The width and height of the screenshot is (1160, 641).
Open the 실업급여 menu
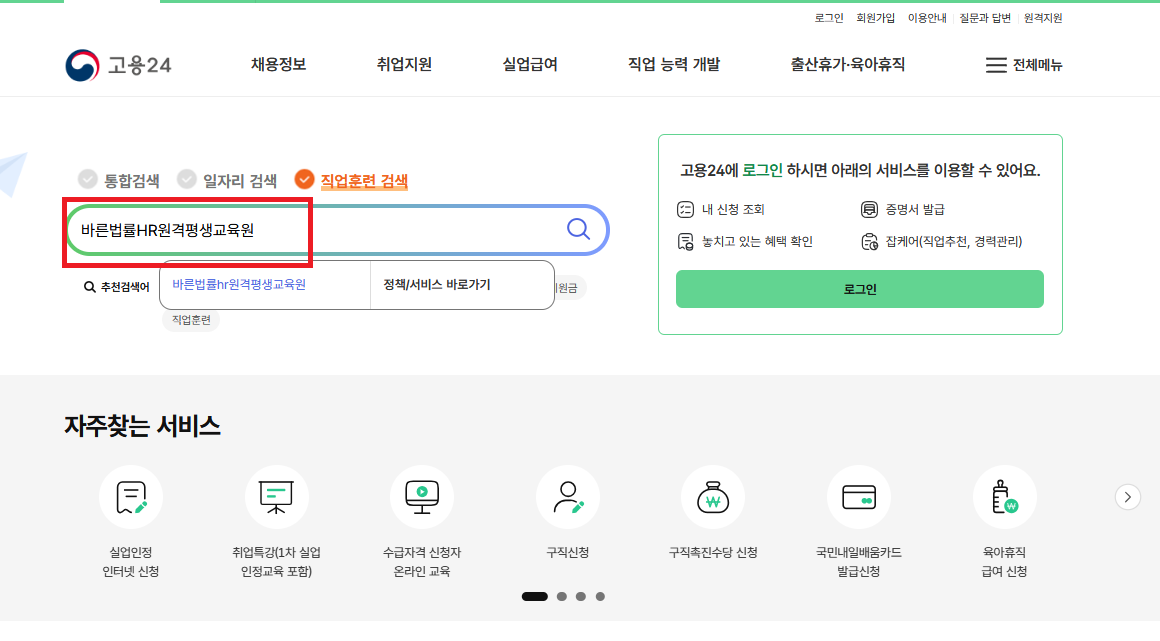click(530, 65)
